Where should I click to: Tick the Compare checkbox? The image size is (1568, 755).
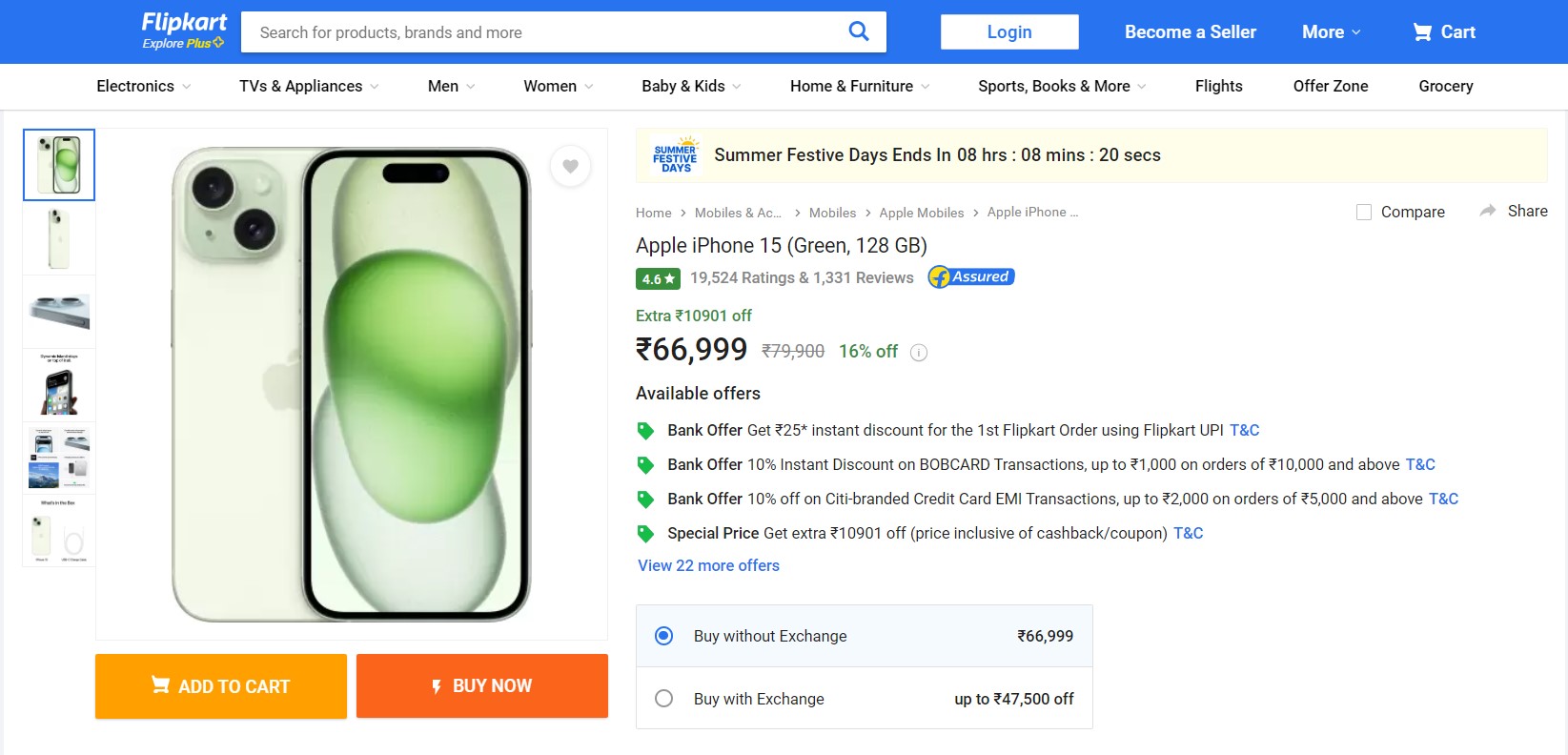point(1364,212)
